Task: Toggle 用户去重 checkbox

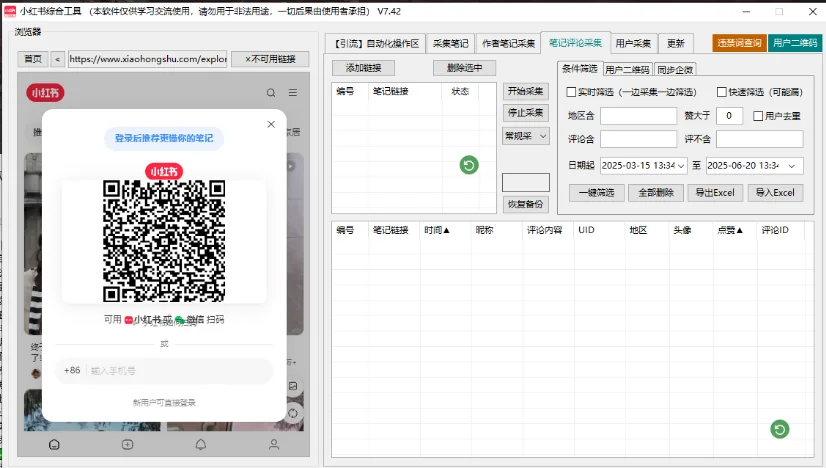Action: 758,116
